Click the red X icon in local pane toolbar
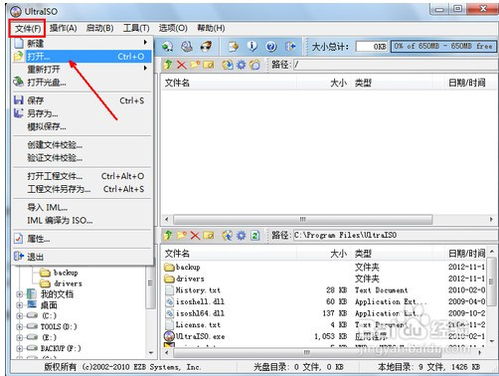Screen dimensions: 499x376 (x=195, y=235)
